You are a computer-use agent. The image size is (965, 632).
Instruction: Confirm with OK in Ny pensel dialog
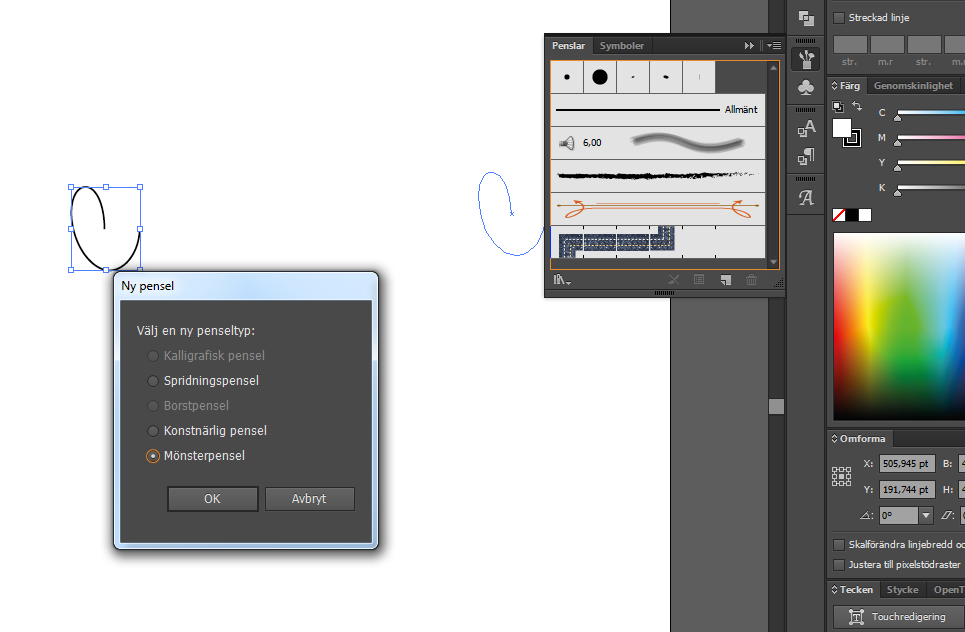point(212,498)
